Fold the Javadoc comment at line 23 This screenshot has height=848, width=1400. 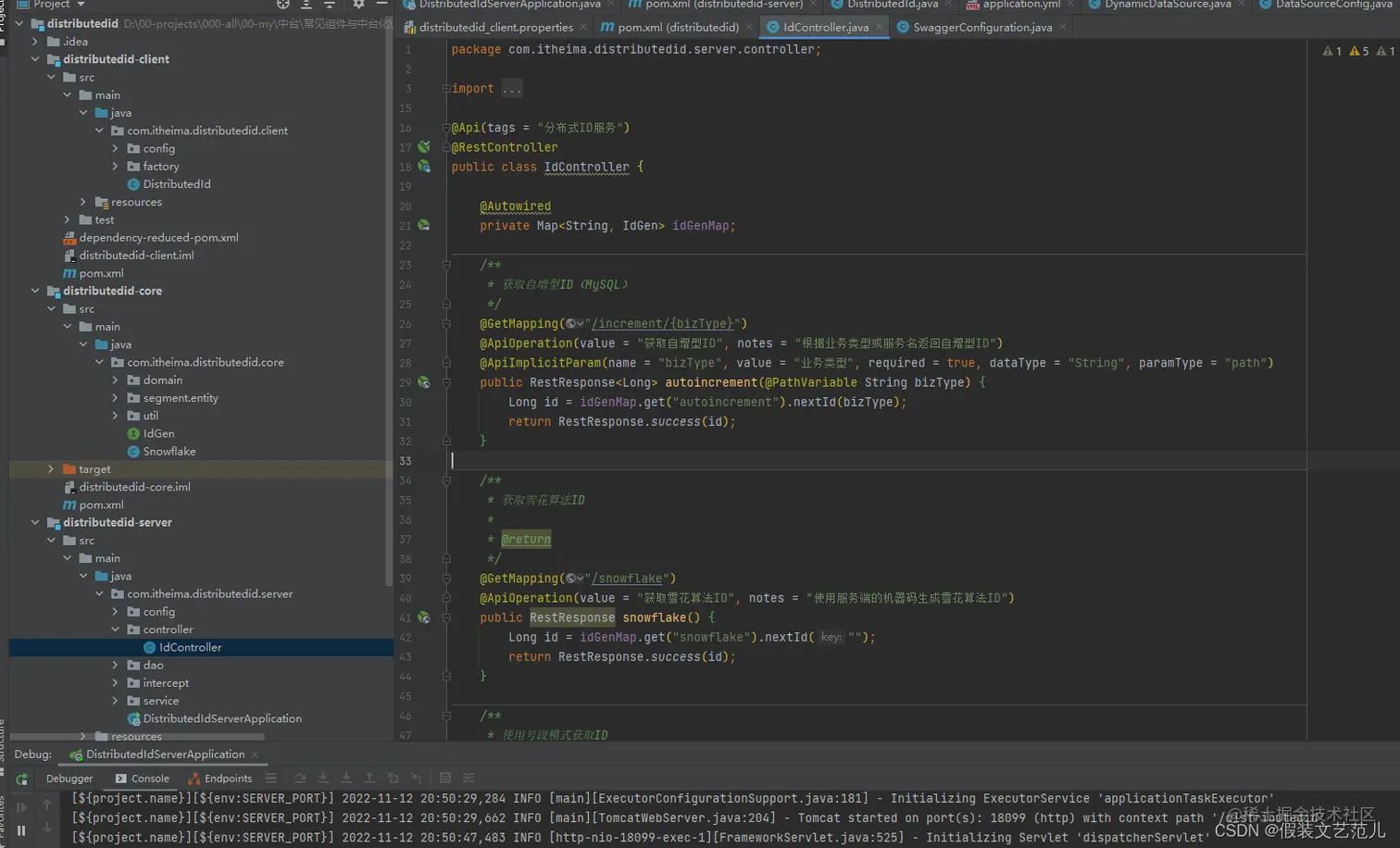click(x=446, y=265)
